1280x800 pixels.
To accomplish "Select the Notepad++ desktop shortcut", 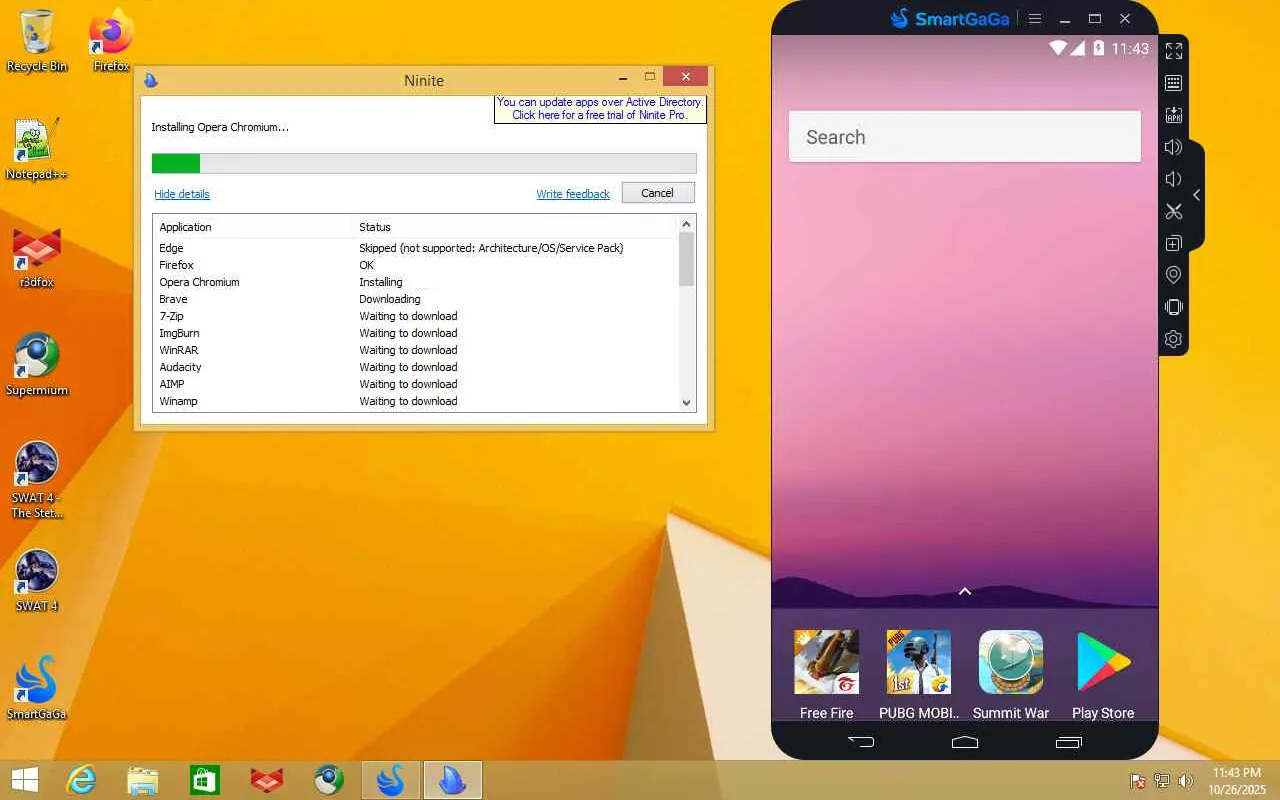I will (37, 149).
